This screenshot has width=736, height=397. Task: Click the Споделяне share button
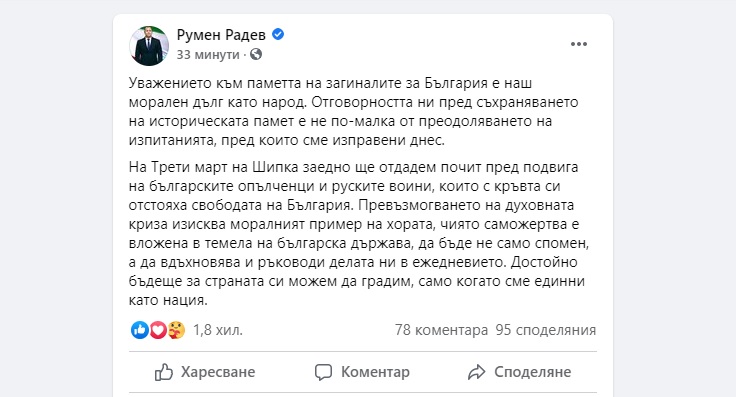point(520,372)
